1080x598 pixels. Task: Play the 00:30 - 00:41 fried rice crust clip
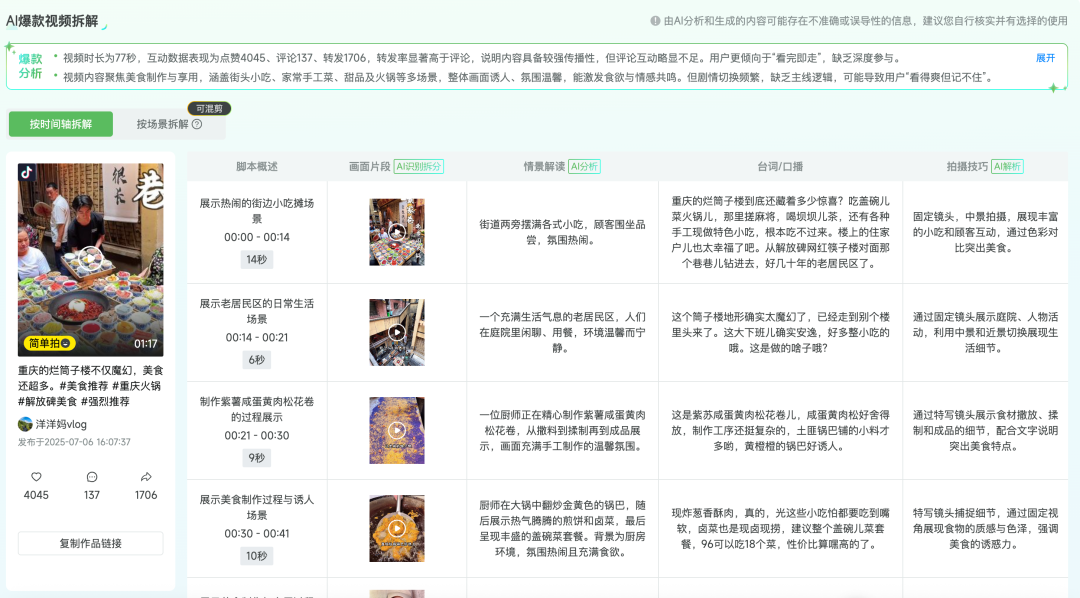click(x=397, y=528)
